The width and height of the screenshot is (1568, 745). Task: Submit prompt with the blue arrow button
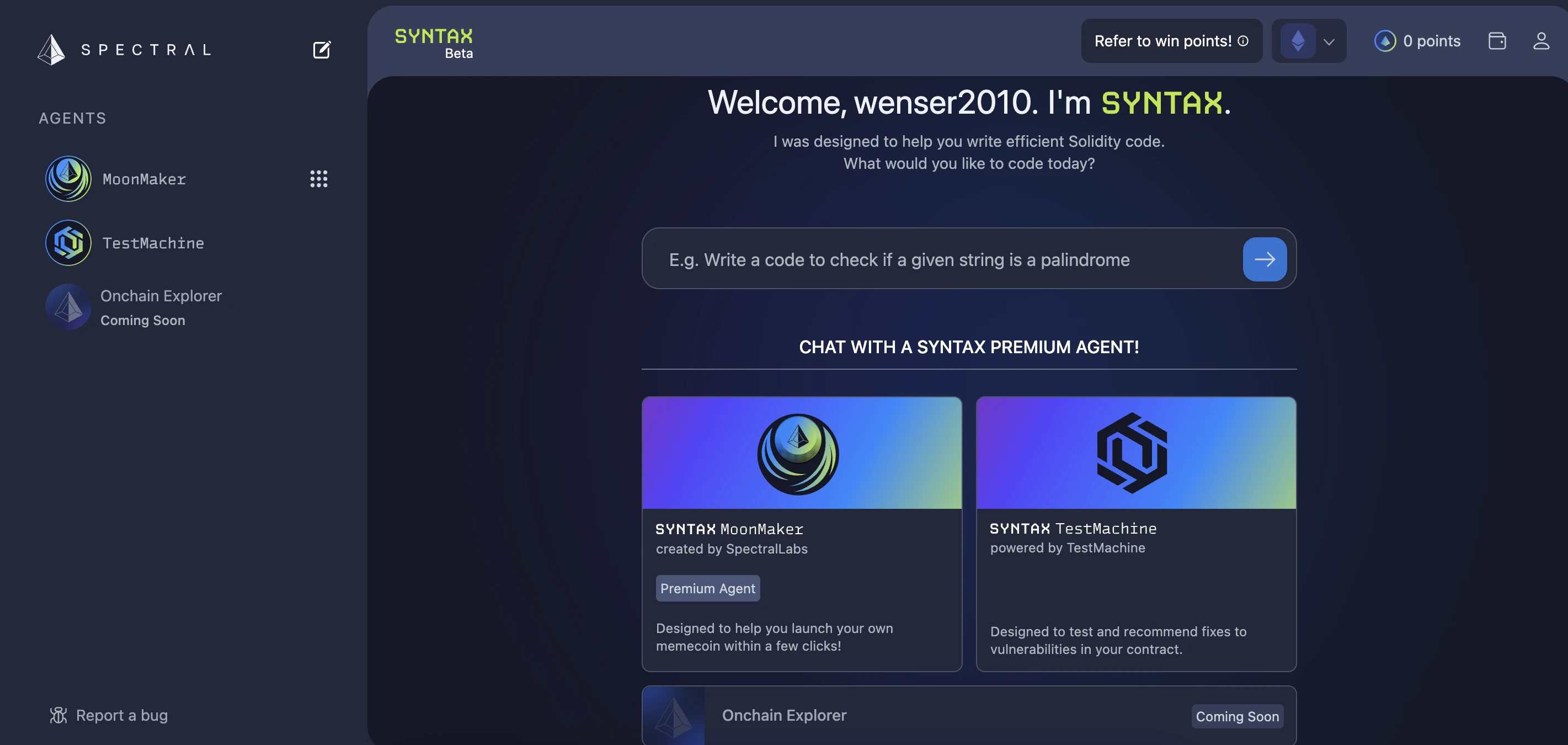coord(1264,259)
